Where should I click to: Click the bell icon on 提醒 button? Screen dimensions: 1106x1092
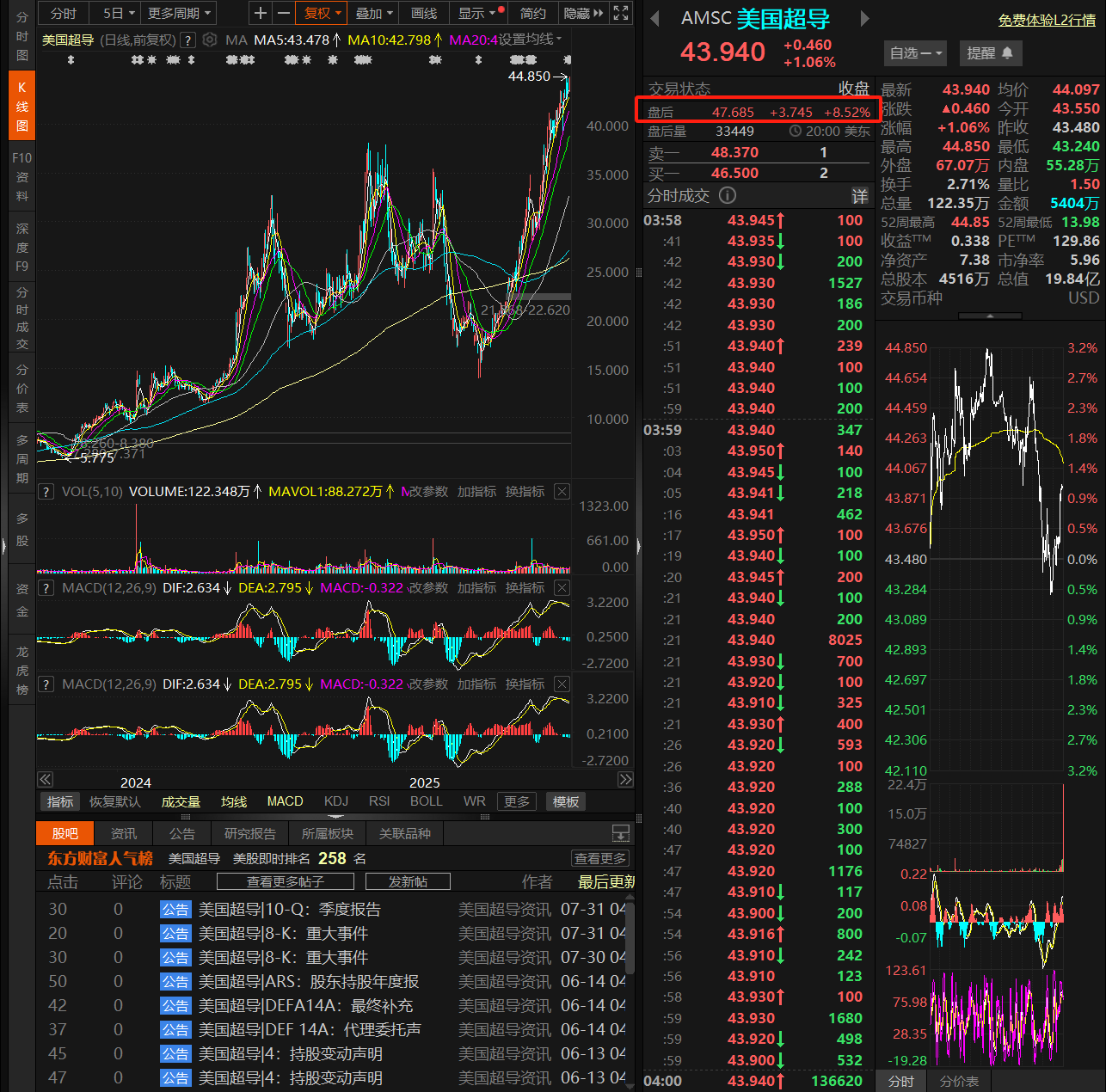(x=1007, y=53)
